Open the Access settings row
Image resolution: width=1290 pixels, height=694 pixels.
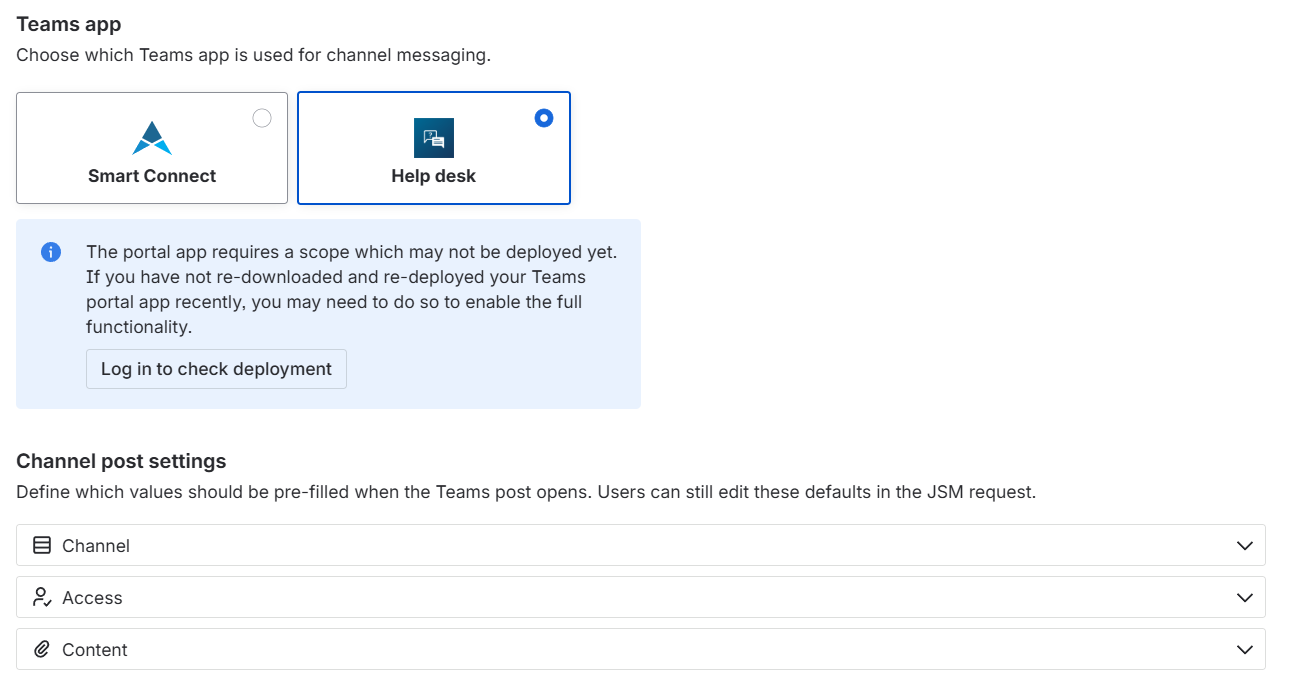pos(641,598)
